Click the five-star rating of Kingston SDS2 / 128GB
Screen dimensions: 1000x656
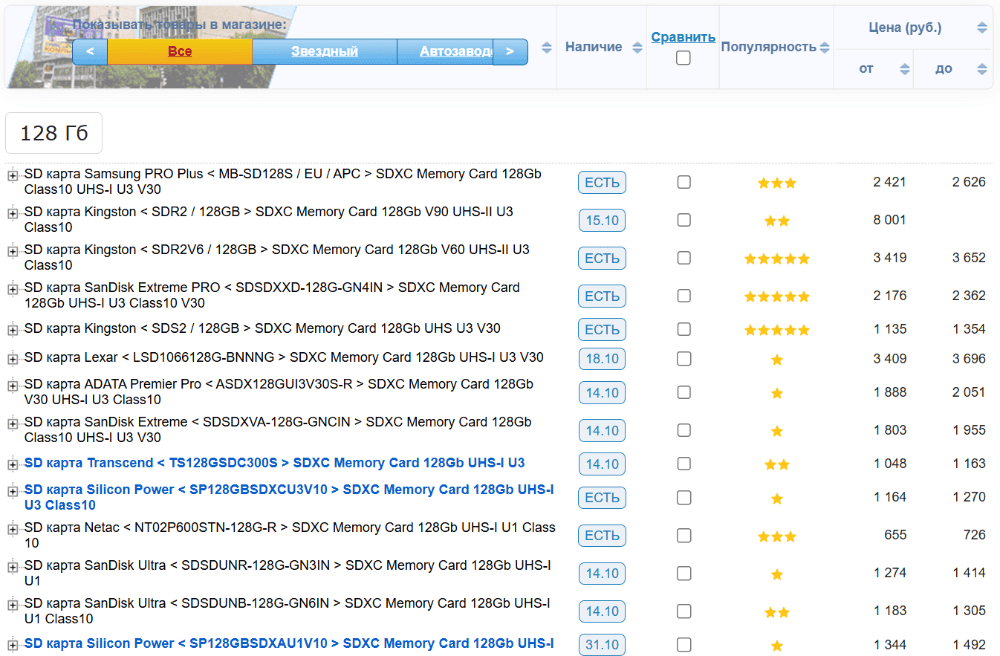[776, 329]
